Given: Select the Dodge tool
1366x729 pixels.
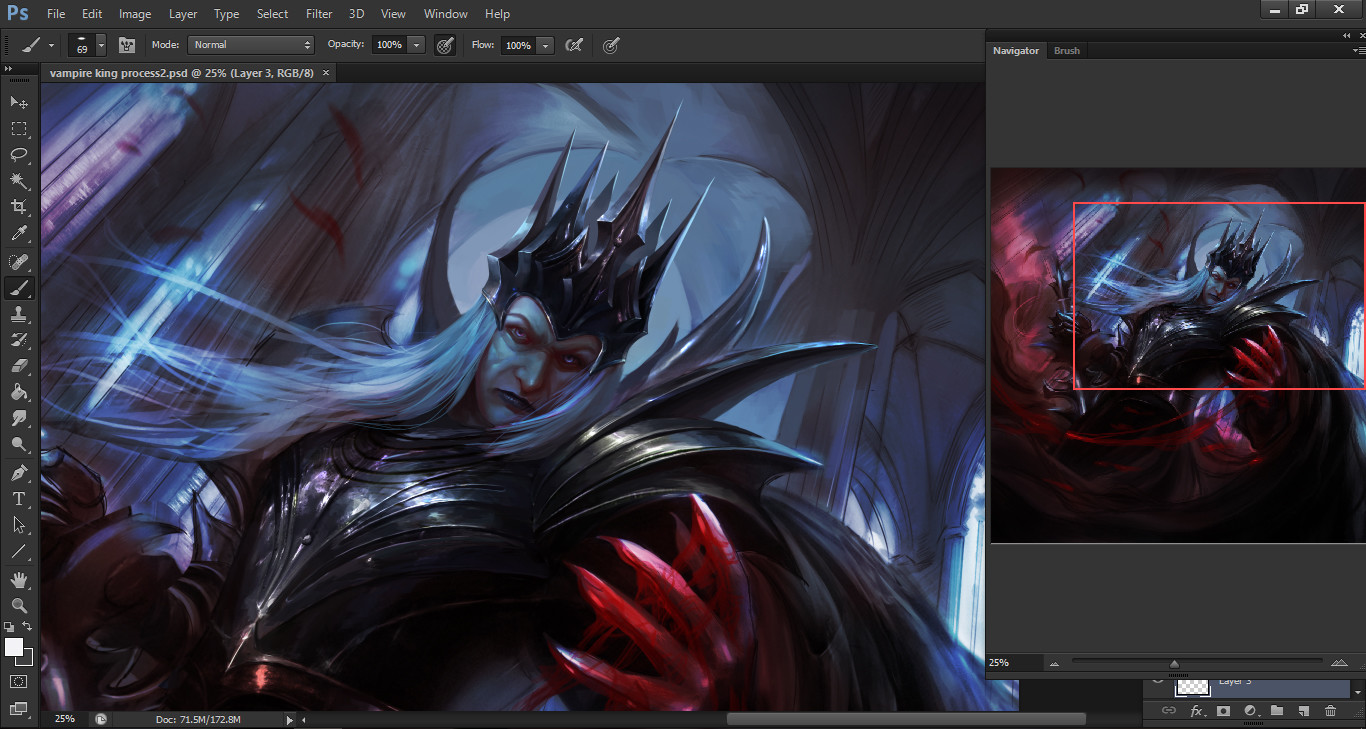Looking at the screenshot, I should click(19, 444).
